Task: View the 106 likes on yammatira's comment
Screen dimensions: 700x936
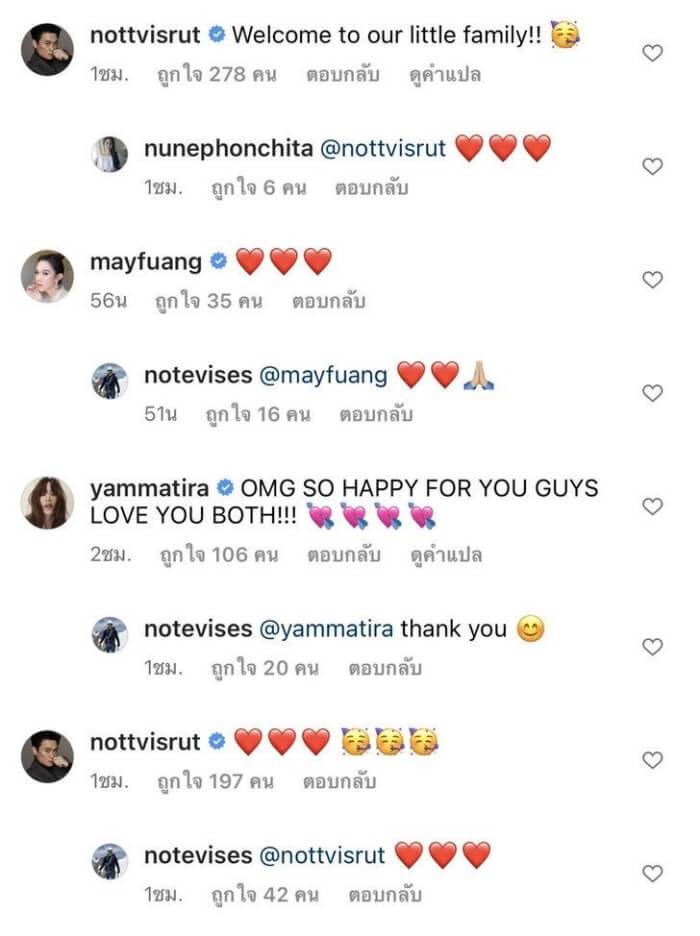Action: point(213,554)
